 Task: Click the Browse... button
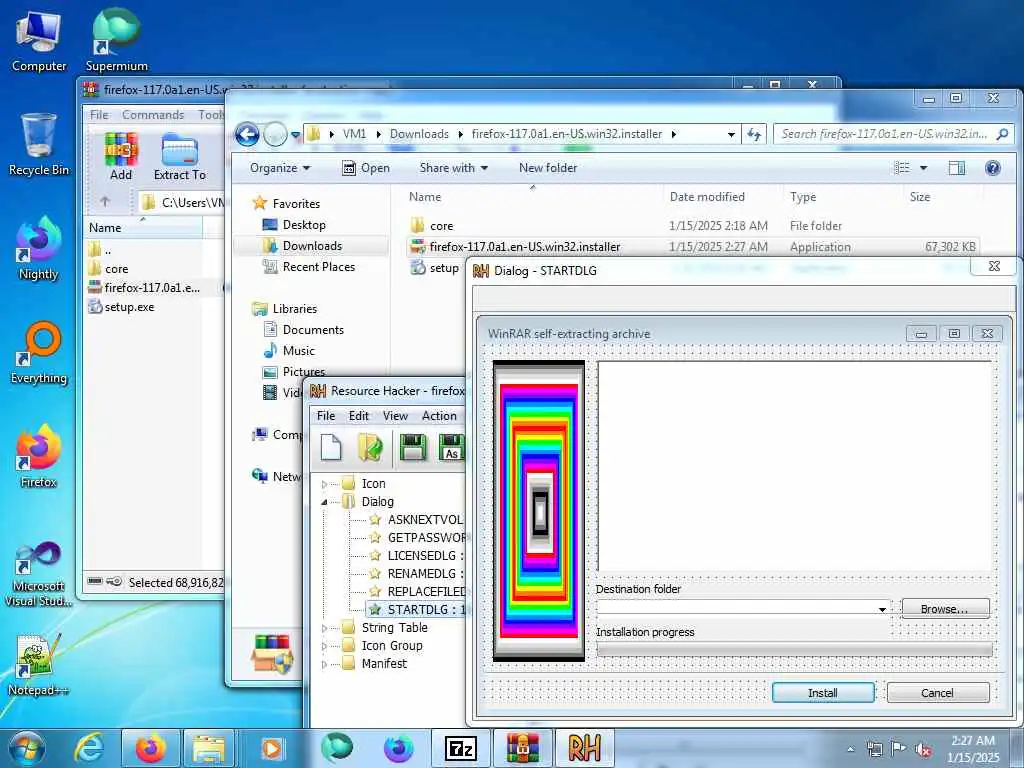click(945, 609)
